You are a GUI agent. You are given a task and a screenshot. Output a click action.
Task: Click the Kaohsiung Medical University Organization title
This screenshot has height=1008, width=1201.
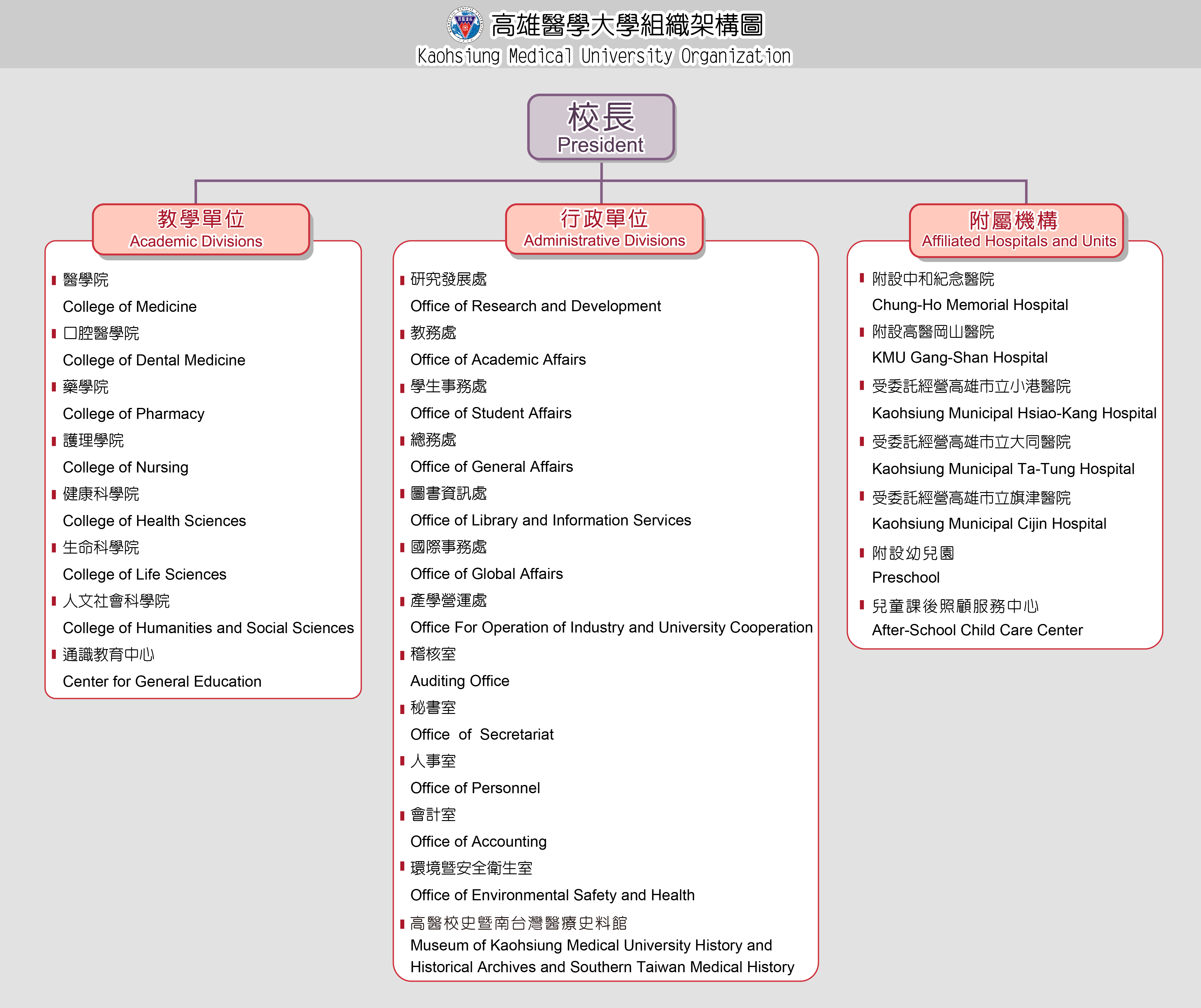[x=604, y=56]
